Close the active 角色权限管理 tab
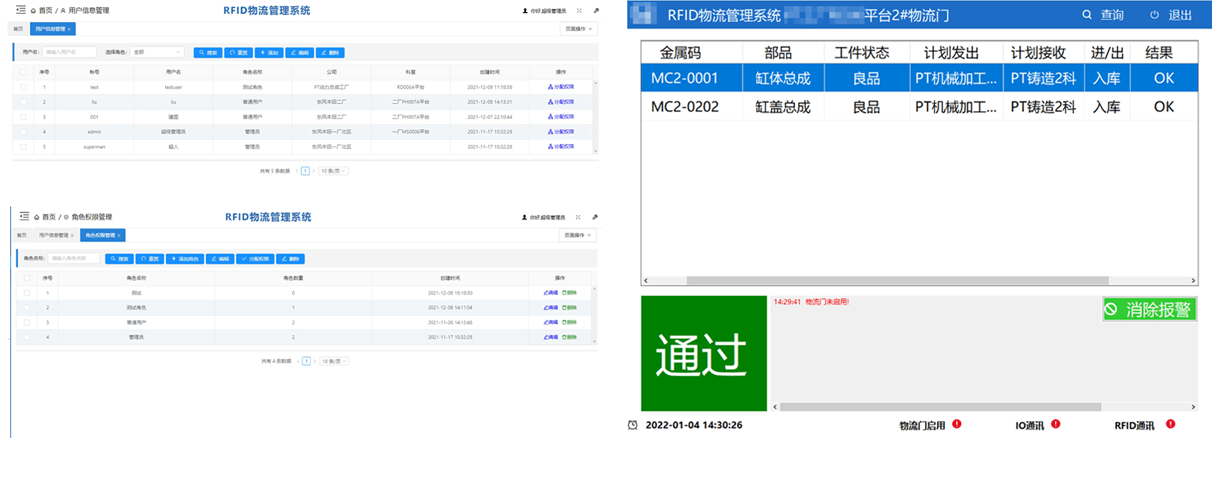 tap(120, 235)
